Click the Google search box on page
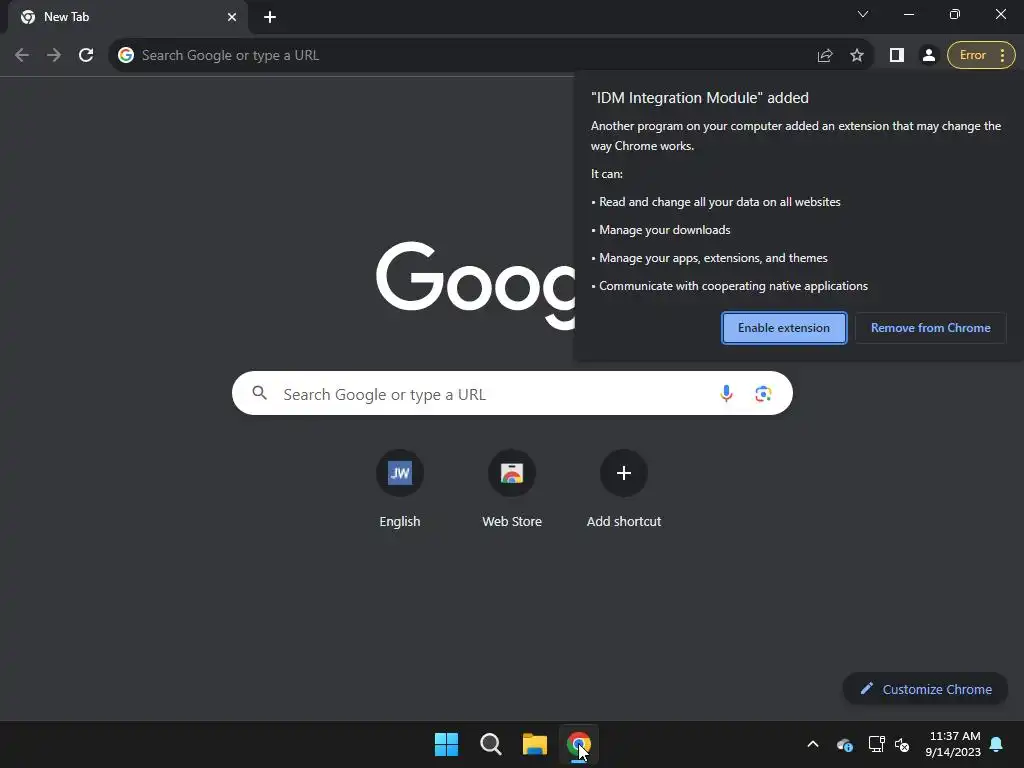The image size is (1024, 768). point(512,393)
